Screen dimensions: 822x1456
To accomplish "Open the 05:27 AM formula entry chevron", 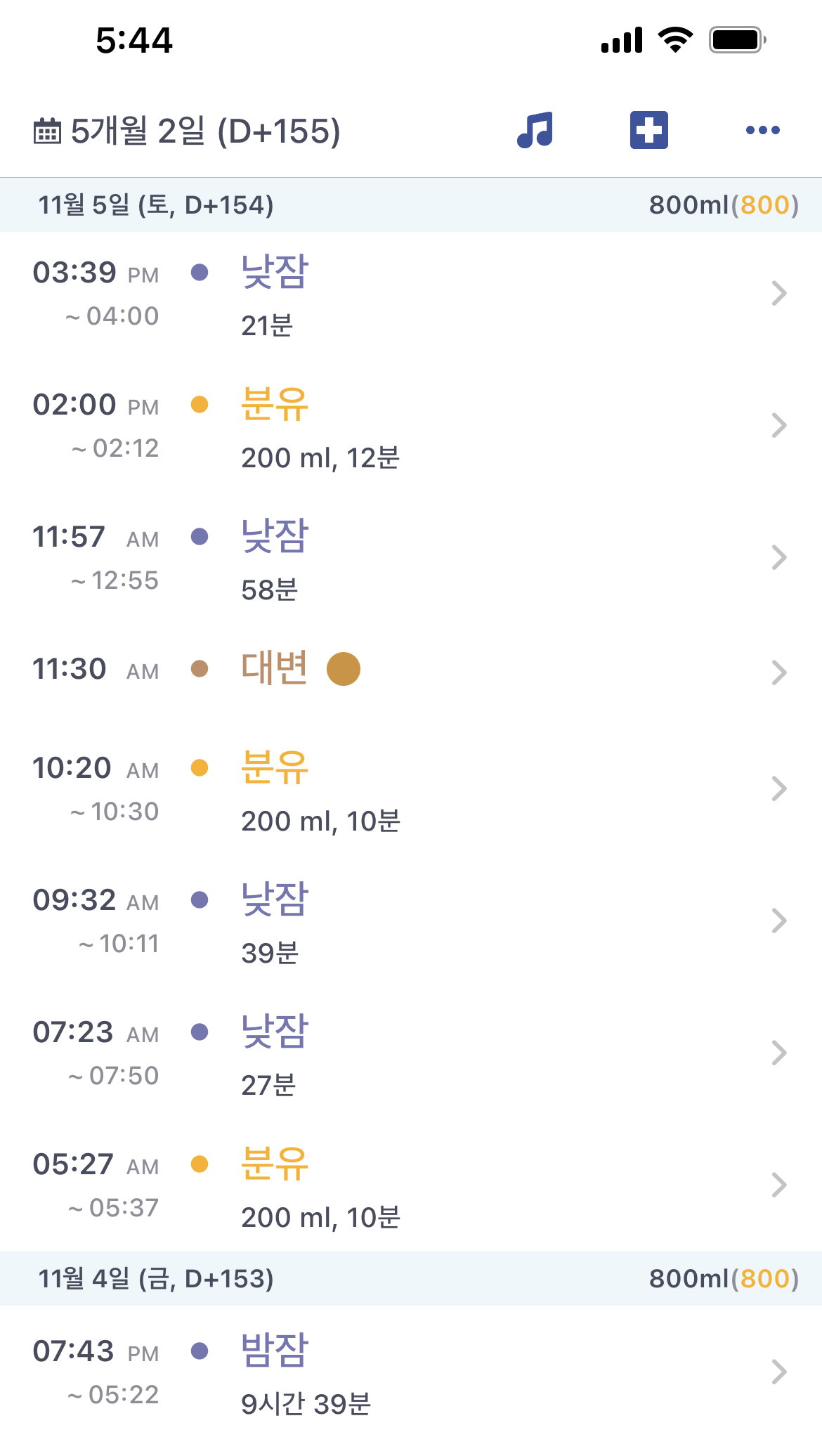I will click(x=778, y=1185).
